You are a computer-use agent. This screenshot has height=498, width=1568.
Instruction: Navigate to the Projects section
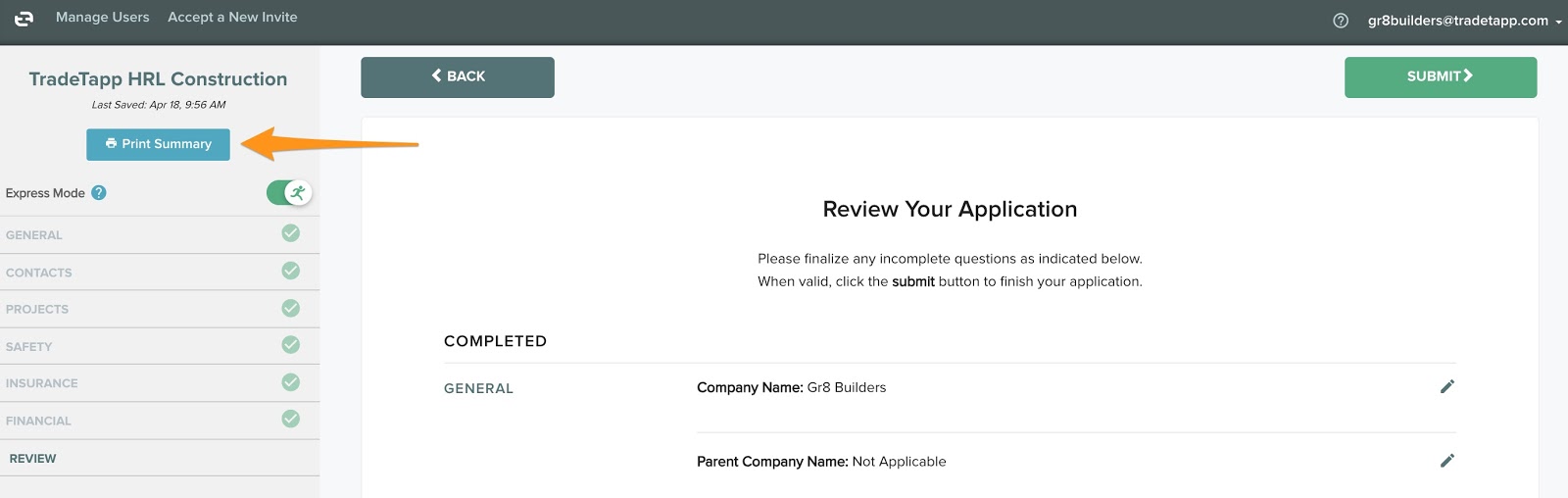(x=37, y=310)
